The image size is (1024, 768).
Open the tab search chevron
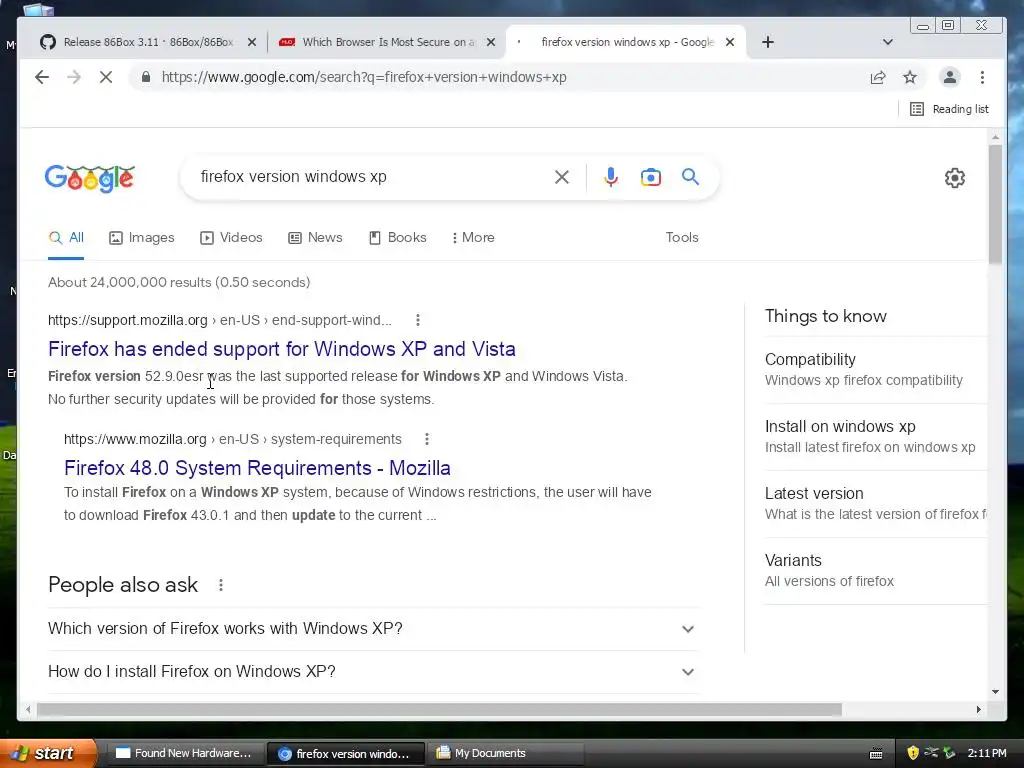(888, 42)
